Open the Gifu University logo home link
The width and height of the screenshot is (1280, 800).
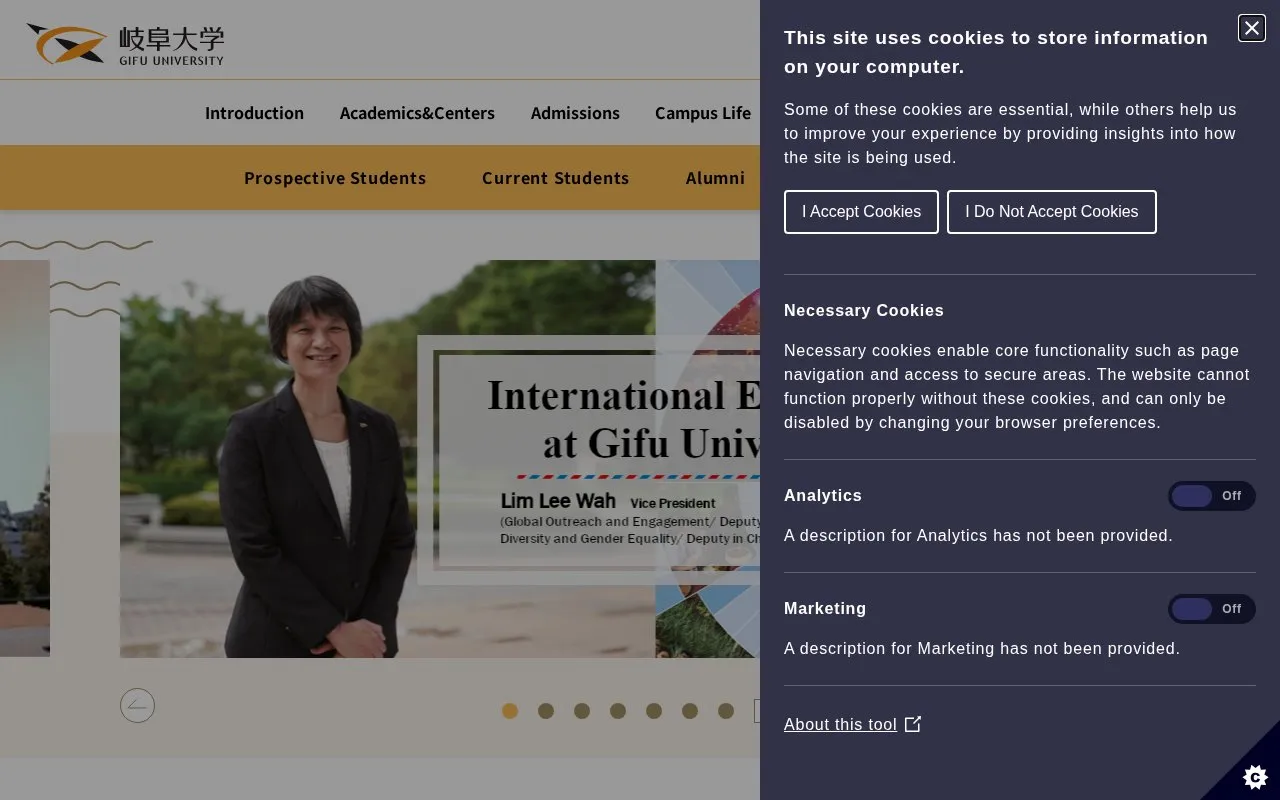point(125,45)
